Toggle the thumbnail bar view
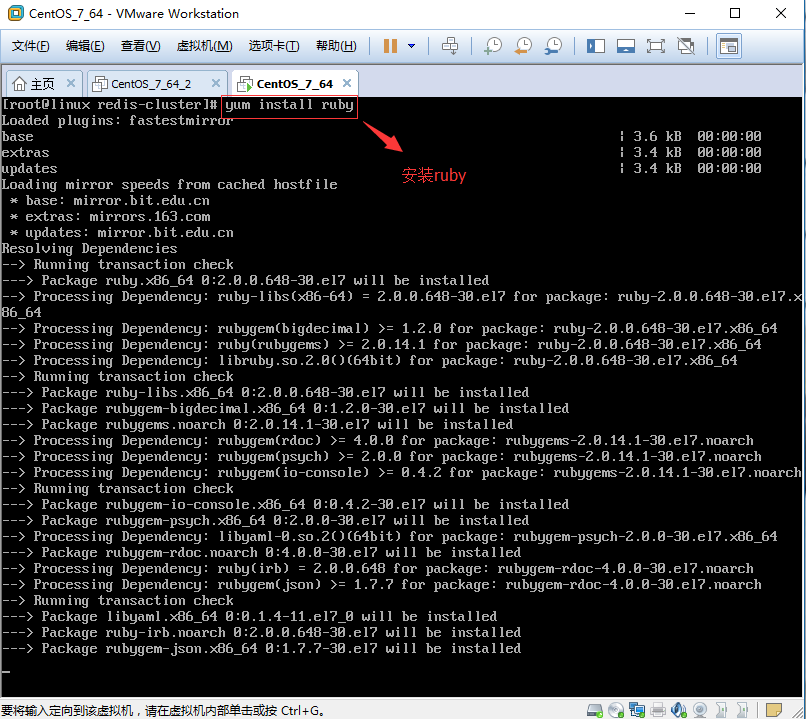Image resolution: width=806 pixels, height=719 pixels. (x=626, y=46)
